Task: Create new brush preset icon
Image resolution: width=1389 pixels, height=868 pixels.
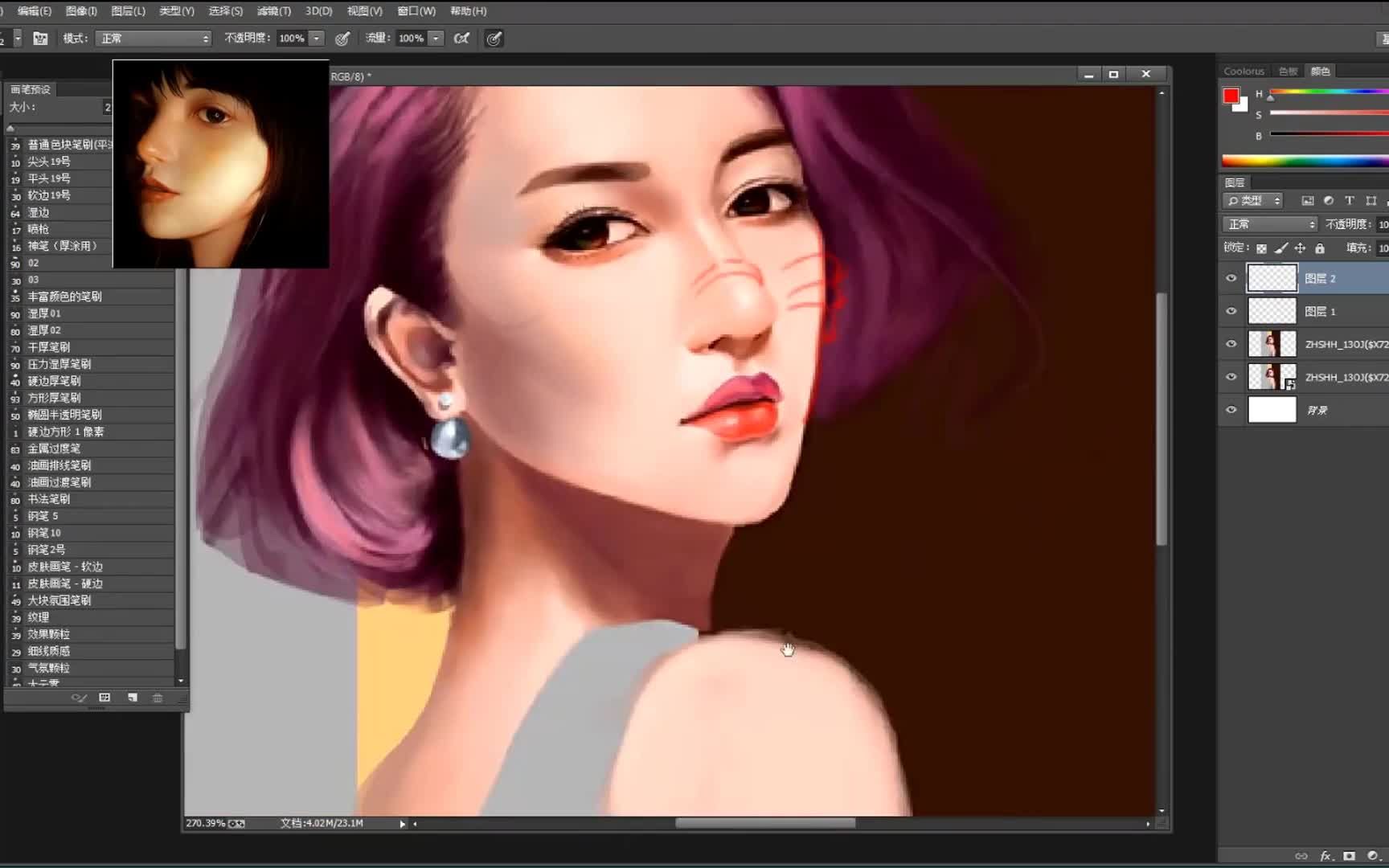Action: [x=132, y=698]
